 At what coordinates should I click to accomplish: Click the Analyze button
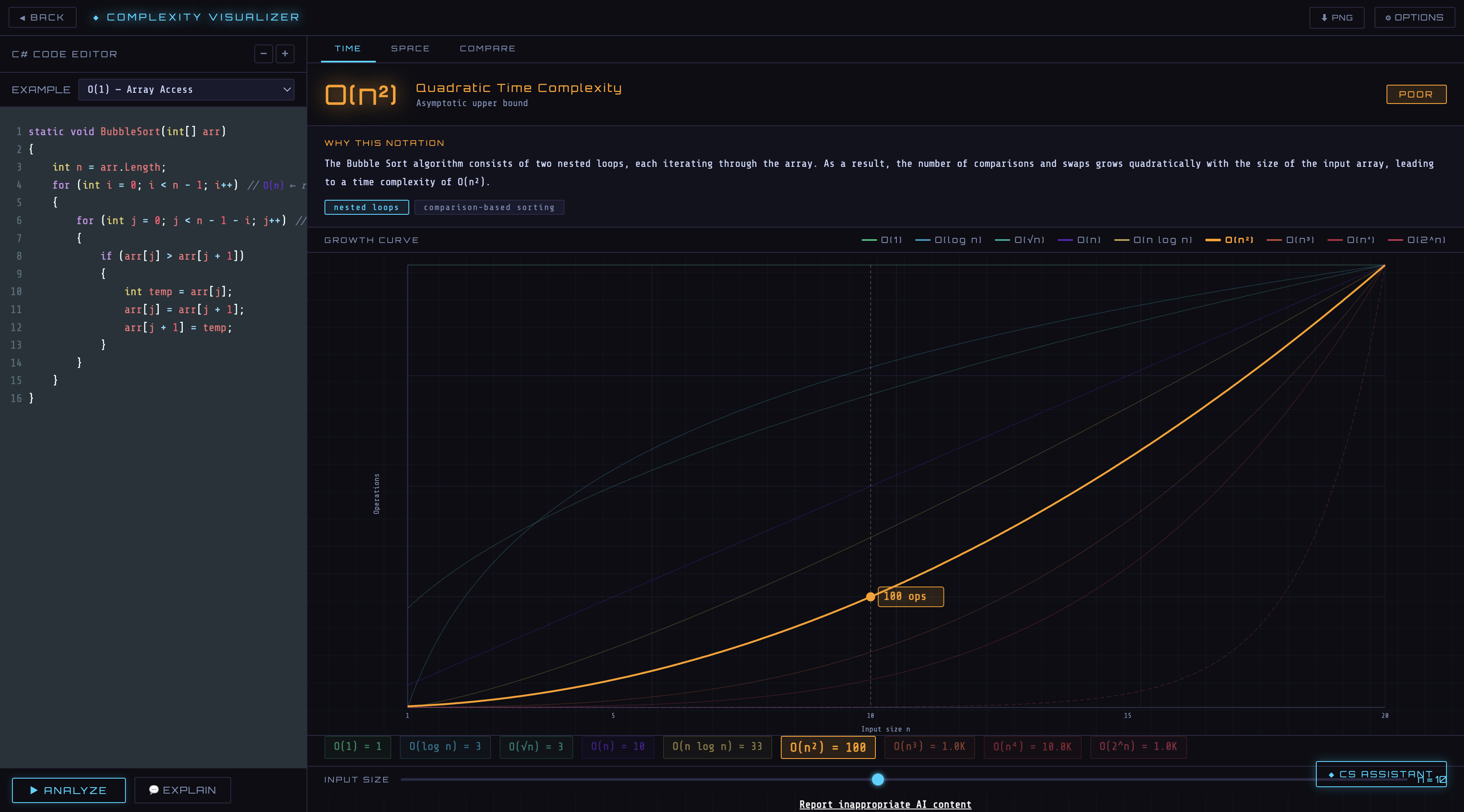[x=68, y=791]
